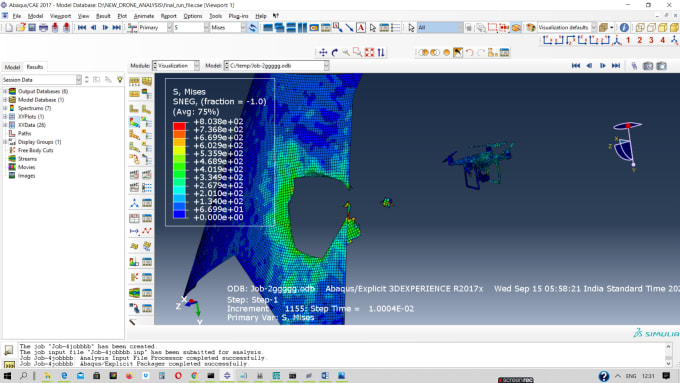Expand the Output Databases tree node
680x383 pixels.
(5, 92)
